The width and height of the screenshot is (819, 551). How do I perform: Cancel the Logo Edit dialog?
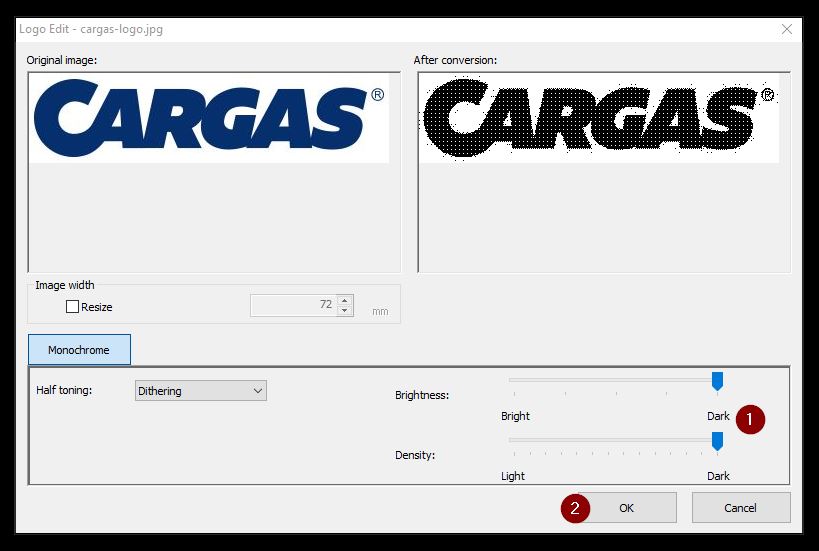coord(741,508)
